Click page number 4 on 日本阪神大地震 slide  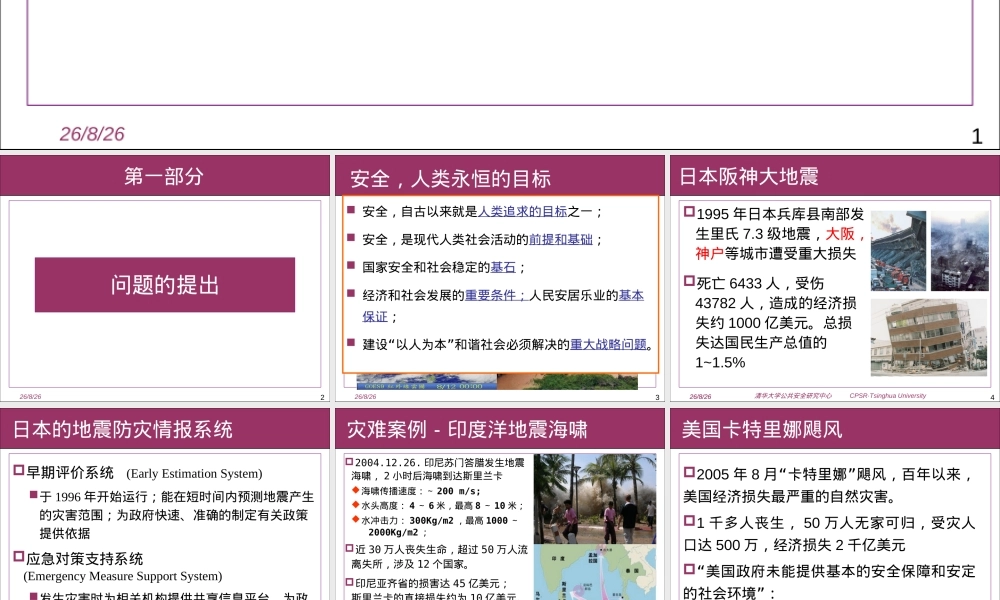[992, 397]
